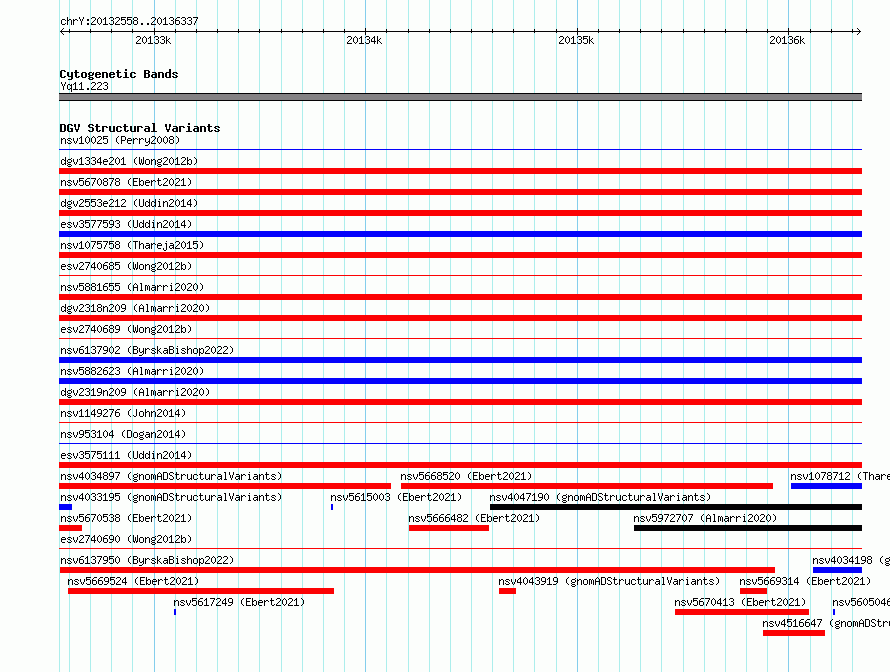Click esv2740685 (Wong2012b) label
Image resolution: width=890 pixels, height=672 pixels.
(126, 266)
